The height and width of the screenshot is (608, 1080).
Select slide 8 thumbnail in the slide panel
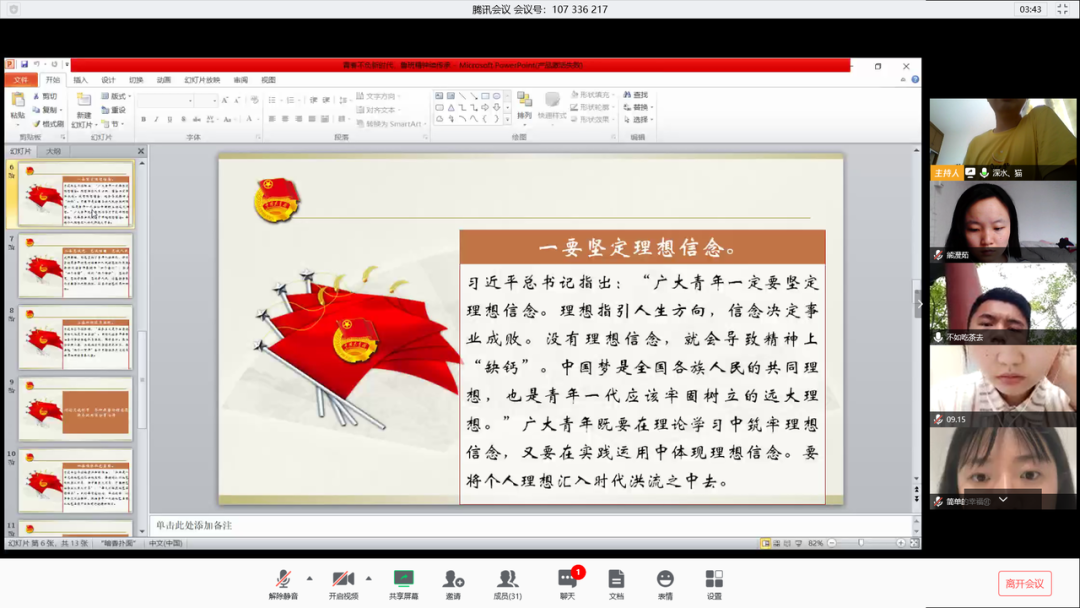(x=75, y=338)
